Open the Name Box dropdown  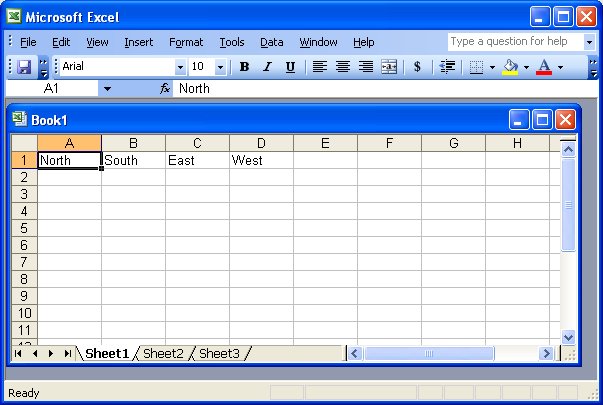pyautogui.click(x=107, y=89)
